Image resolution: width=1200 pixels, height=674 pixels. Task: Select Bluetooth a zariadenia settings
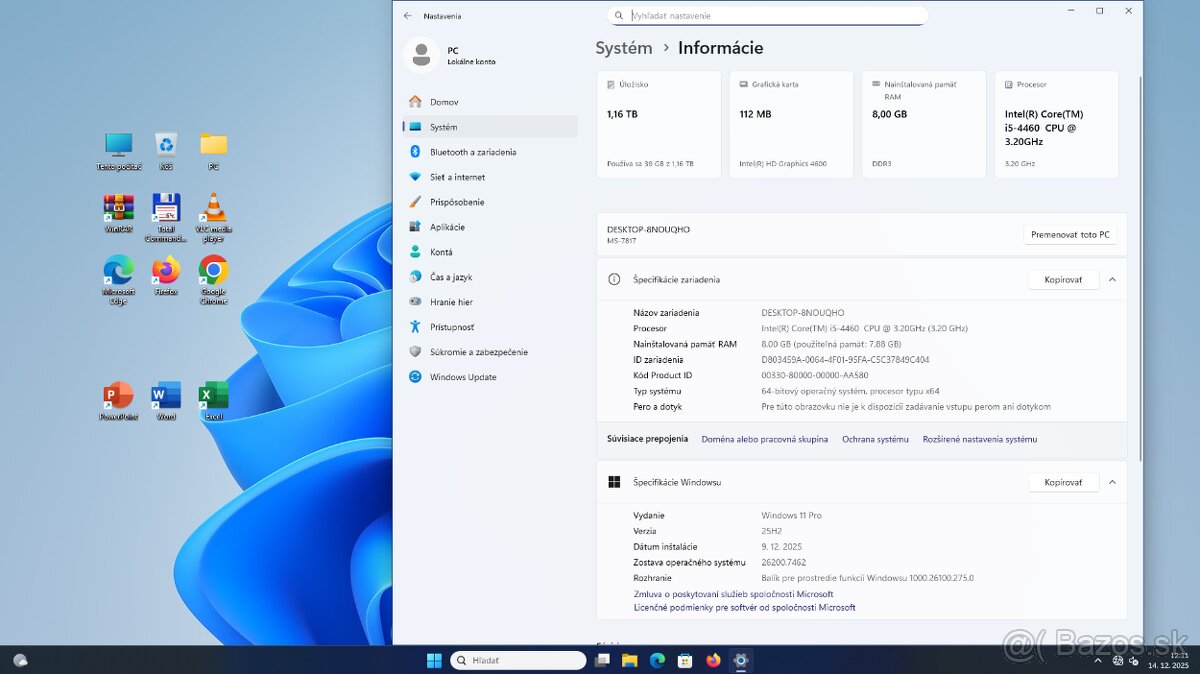470,152
